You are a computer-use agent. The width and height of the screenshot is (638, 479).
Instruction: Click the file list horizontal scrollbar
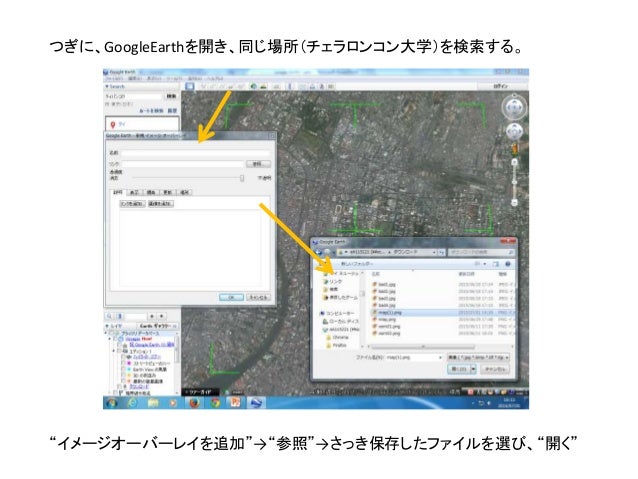click(x=423, y=347)
